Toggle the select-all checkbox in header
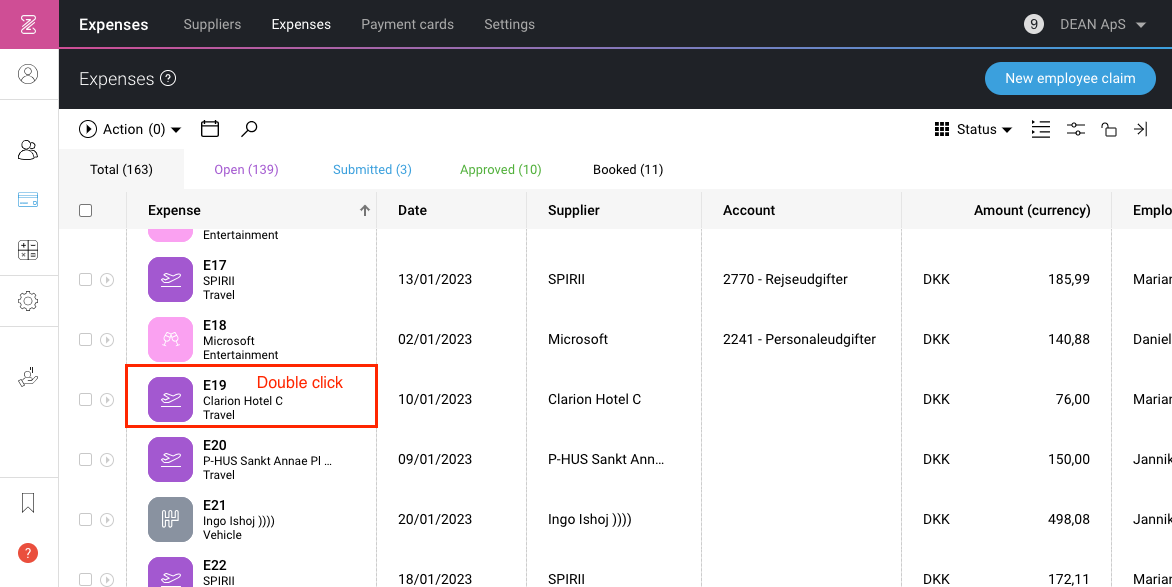Screen dimensions: 1172x587 [x=85, y=210]
